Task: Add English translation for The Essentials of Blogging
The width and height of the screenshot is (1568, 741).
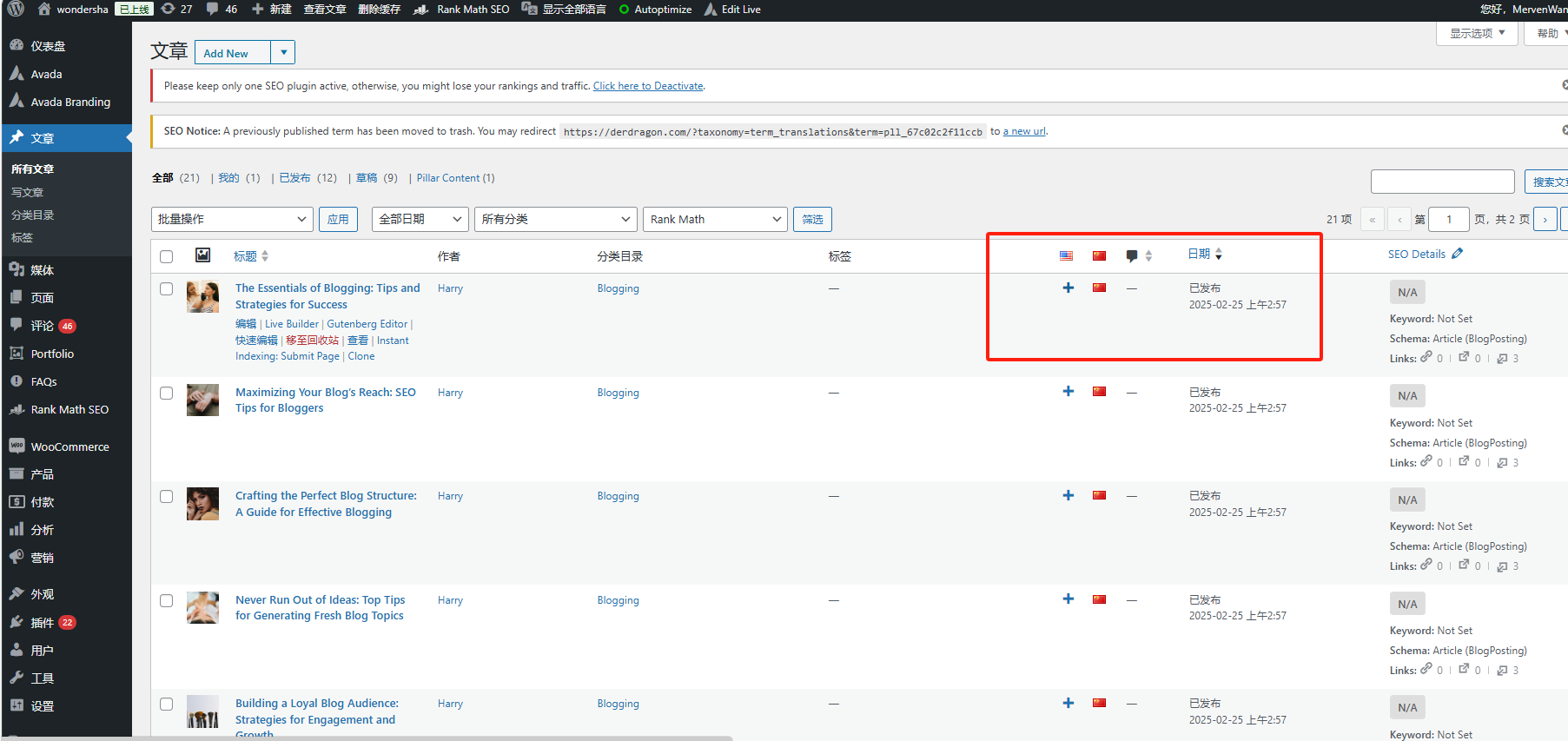Action: [1068, 288]
